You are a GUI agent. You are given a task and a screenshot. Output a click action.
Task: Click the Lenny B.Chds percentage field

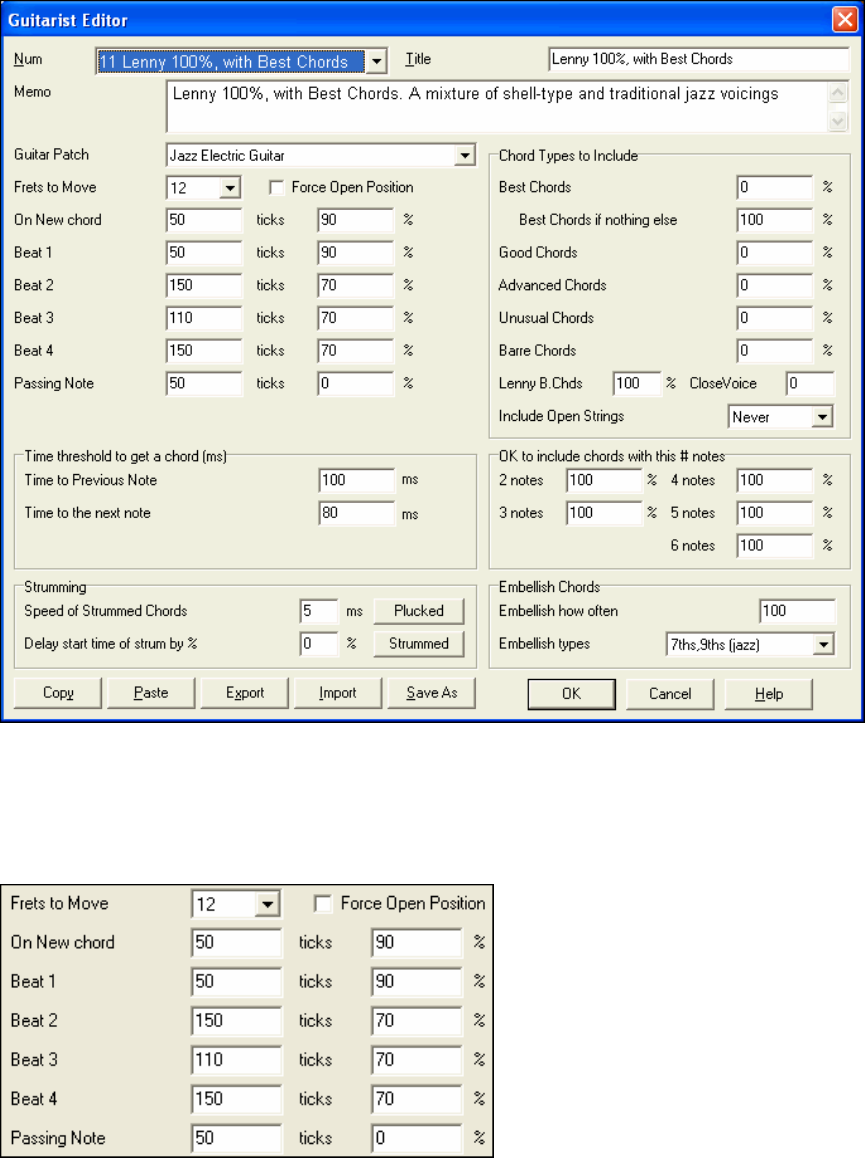tap(637, 383)
